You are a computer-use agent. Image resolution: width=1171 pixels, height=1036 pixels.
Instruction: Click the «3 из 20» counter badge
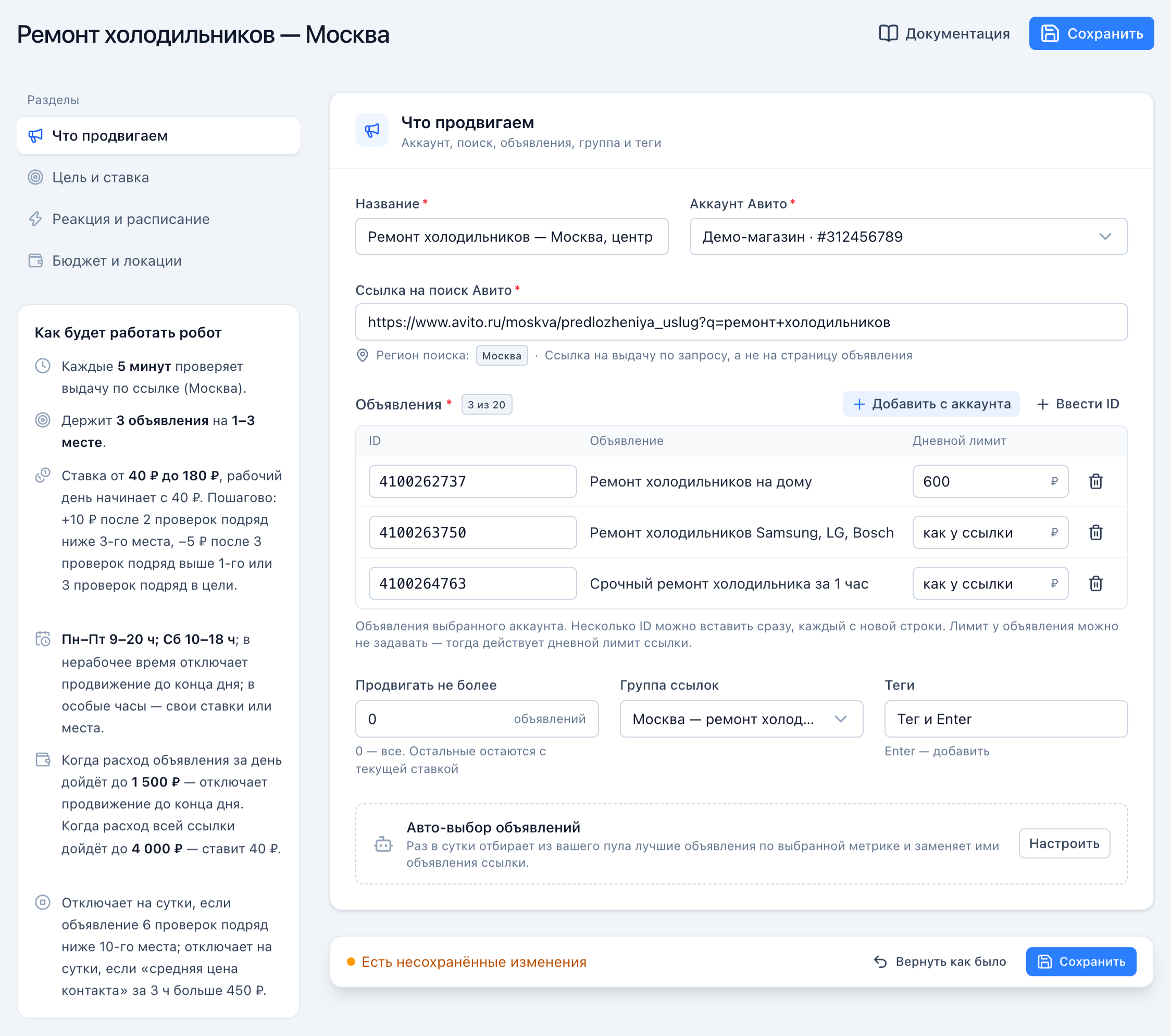[x=487, y=404]
